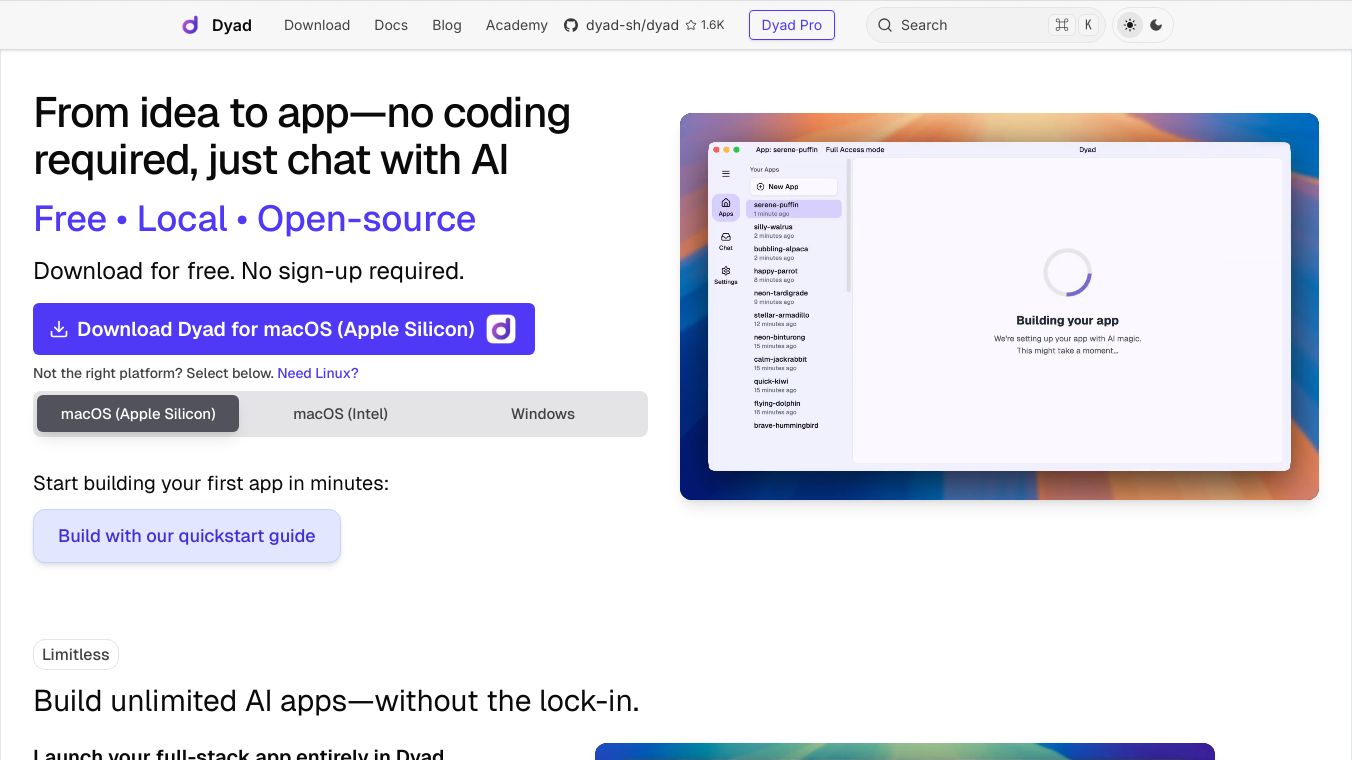Click the Chat icon in app preview
This screenshot has height=760, width=1352.
pyautogui.click(x=726, y=237)
